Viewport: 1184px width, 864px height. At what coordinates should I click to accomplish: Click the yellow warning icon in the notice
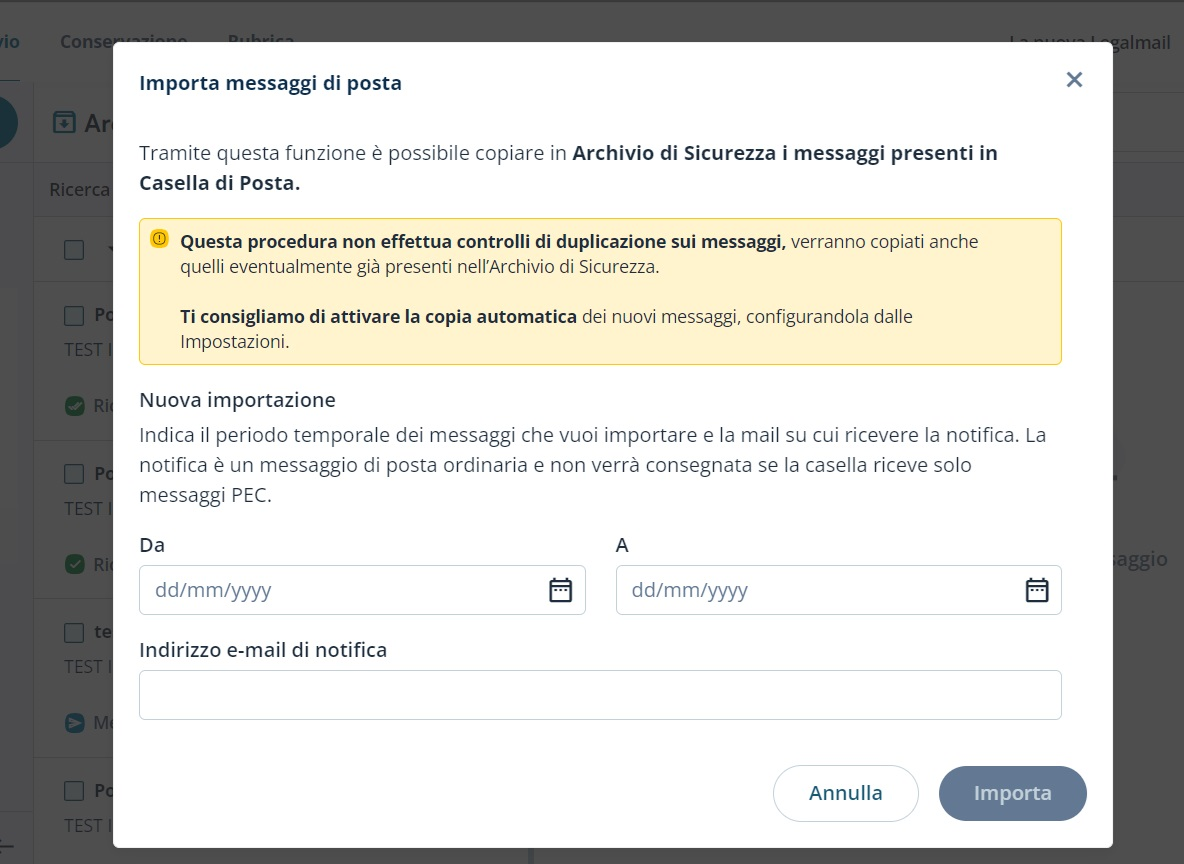[159, 239]
